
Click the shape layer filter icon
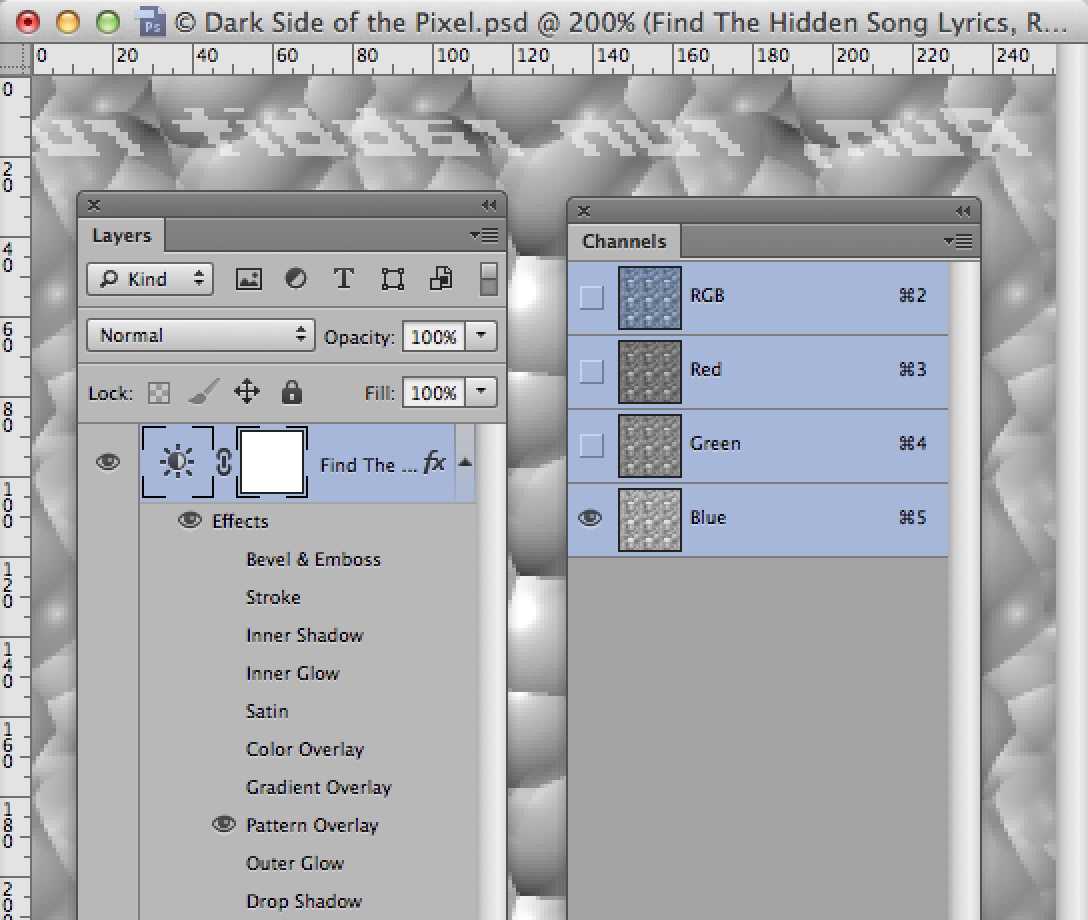click(392, 279)
